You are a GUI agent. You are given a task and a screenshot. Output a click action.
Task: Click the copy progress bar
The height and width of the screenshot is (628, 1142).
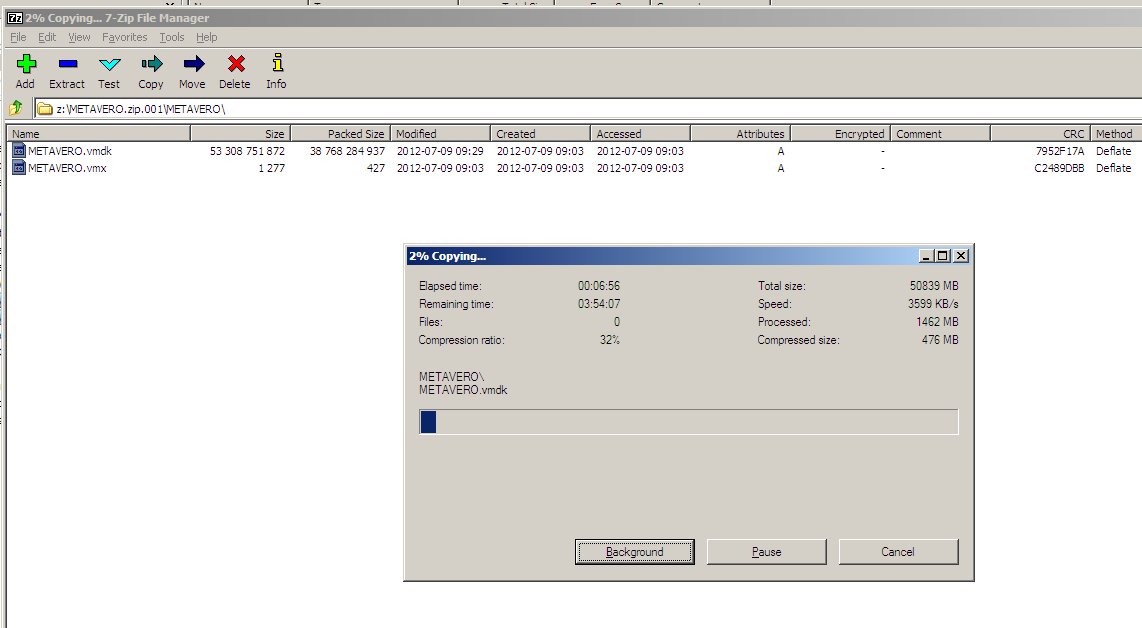(689, 422)
